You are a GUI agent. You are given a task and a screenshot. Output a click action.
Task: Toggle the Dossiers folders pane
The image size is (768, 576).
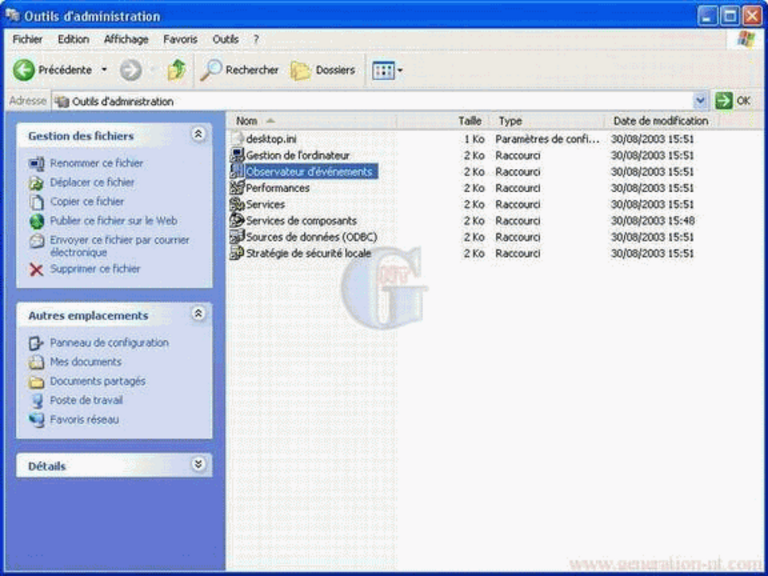(x=323, y=70)
